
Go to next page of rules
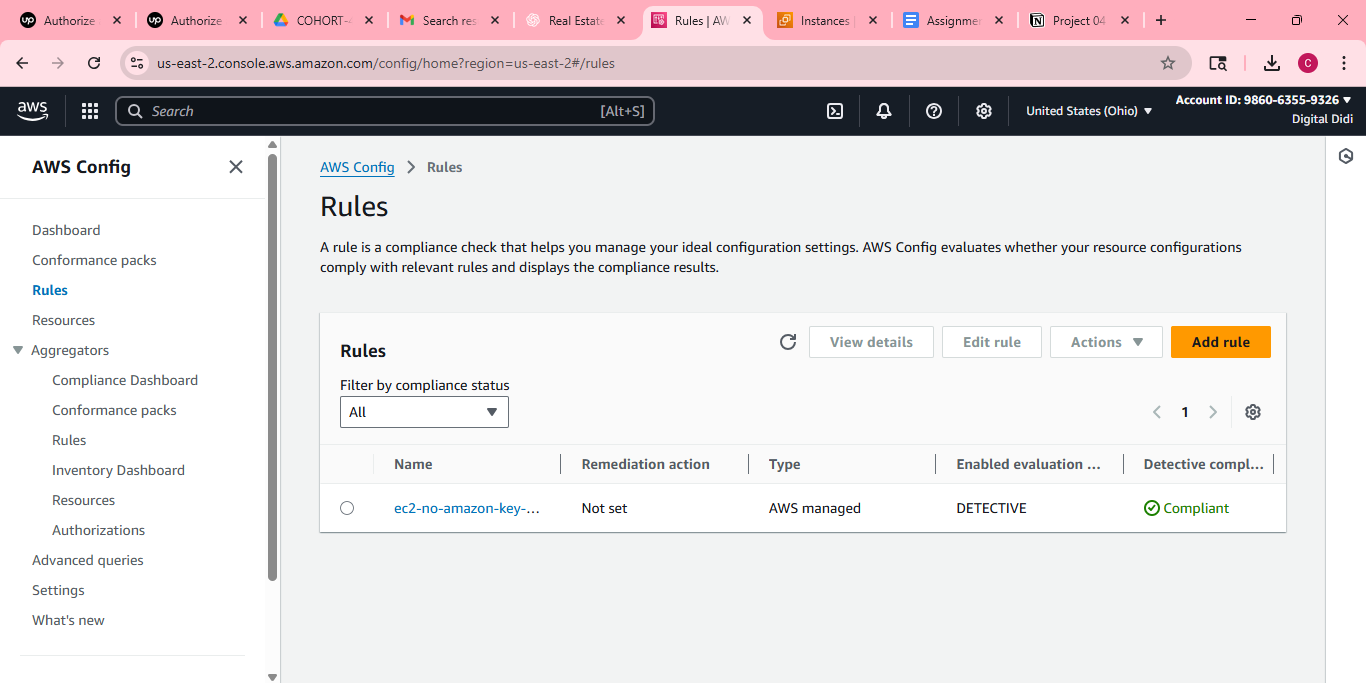pos(1213,412)
